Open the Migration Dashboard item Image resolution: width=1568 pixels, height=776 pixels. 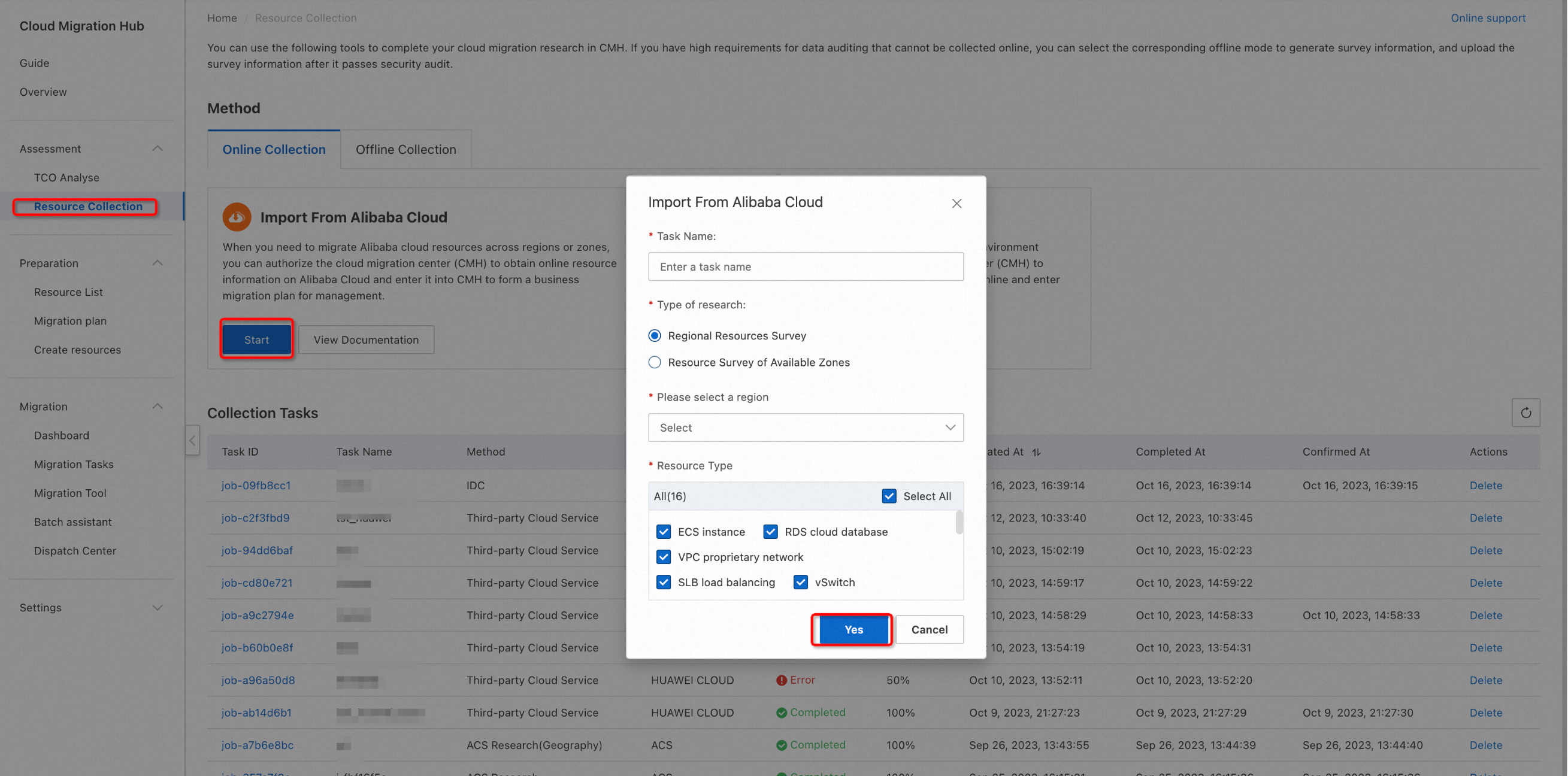[62, 435]
